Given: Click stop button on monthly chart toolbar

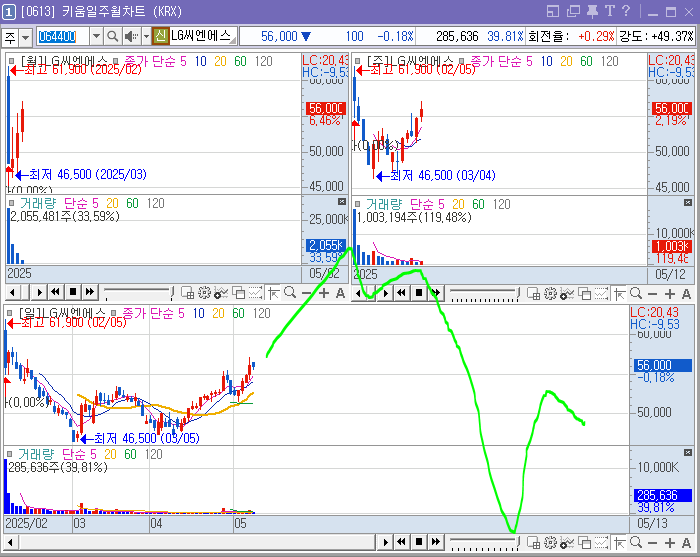Looking at the screenshot, I should [73, 292].
